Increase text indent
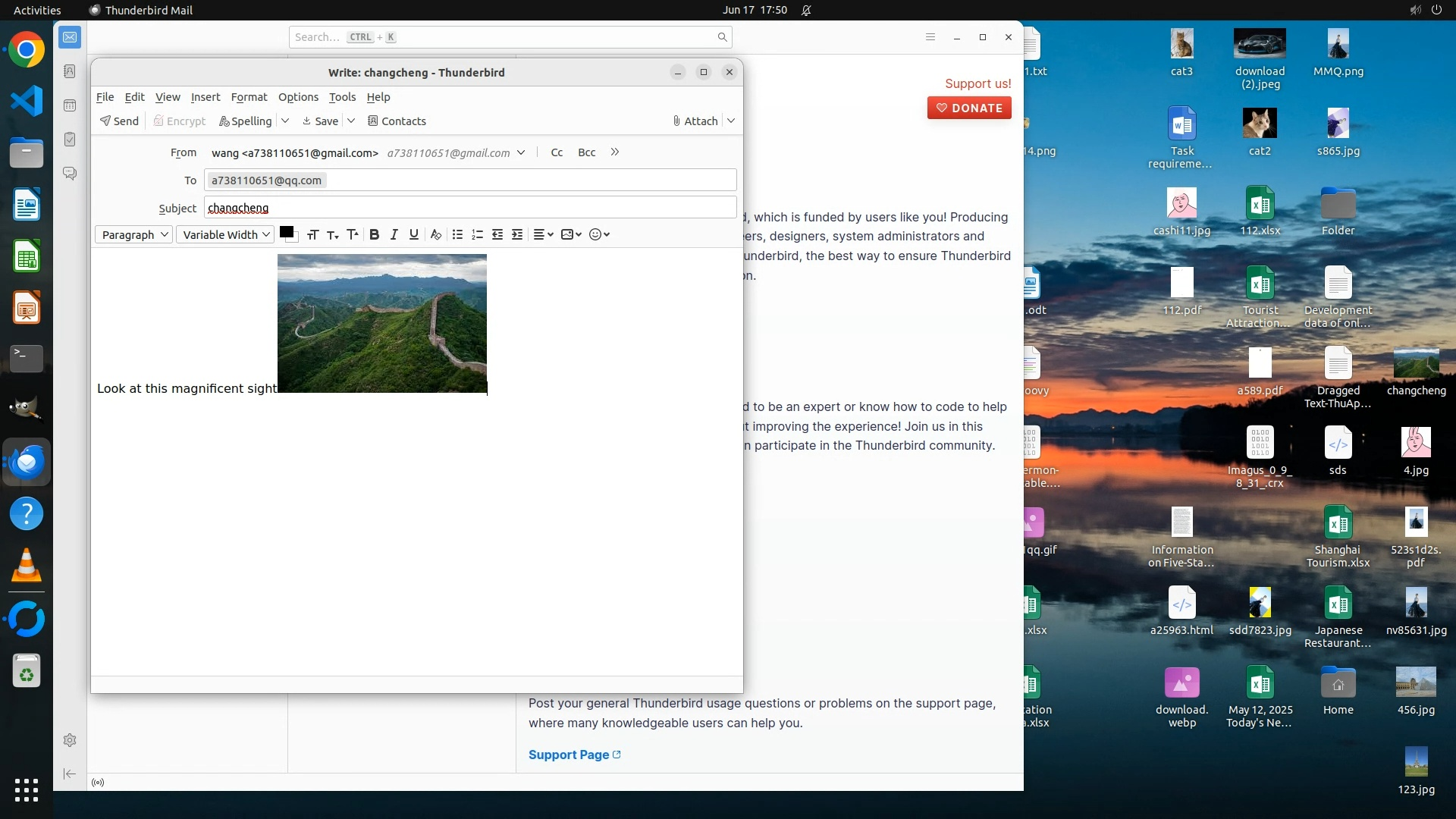Screen dimensions: 1456x819 tap(517, 235)
